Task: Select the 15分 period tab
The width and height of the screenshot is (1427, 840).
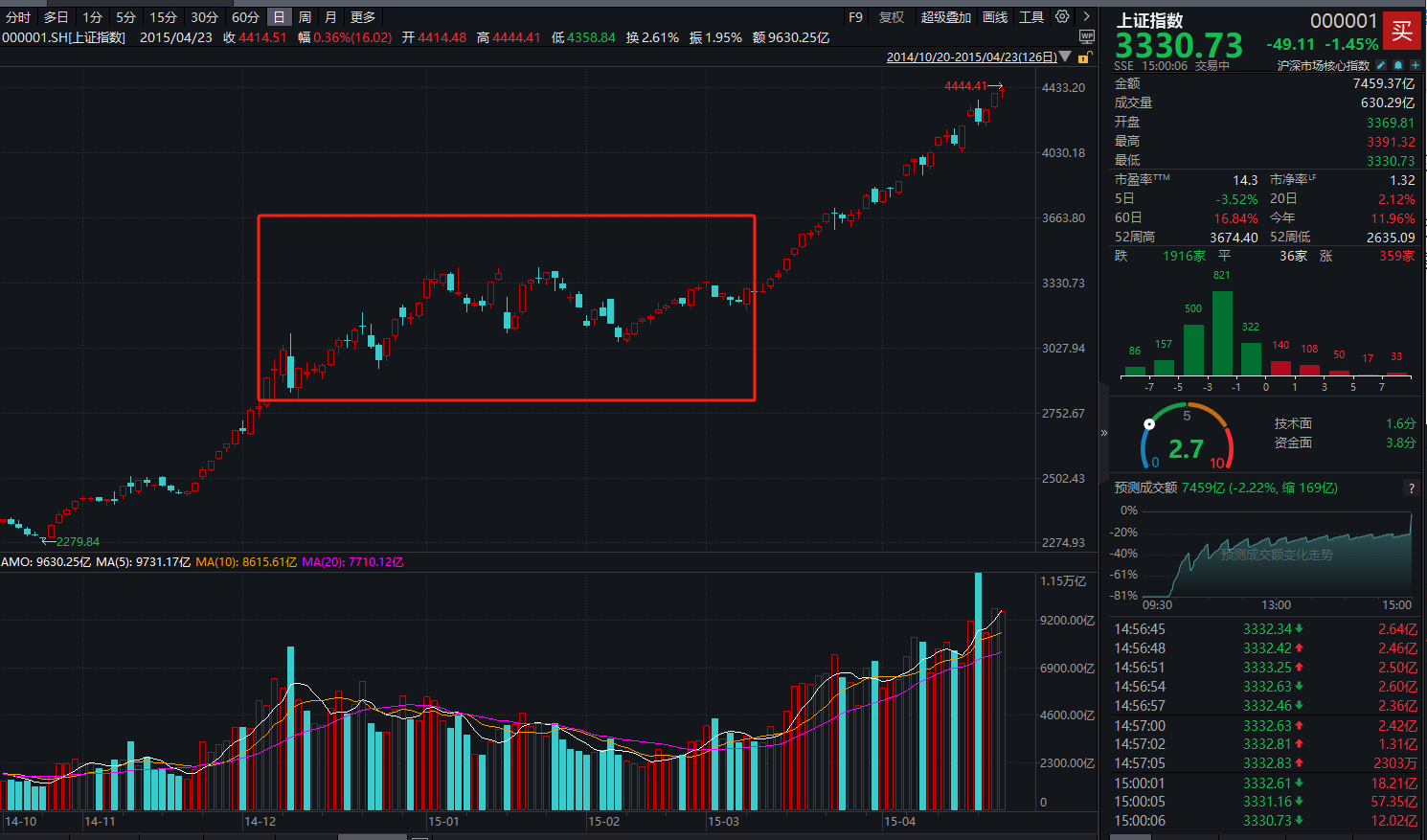Action: 163,17
